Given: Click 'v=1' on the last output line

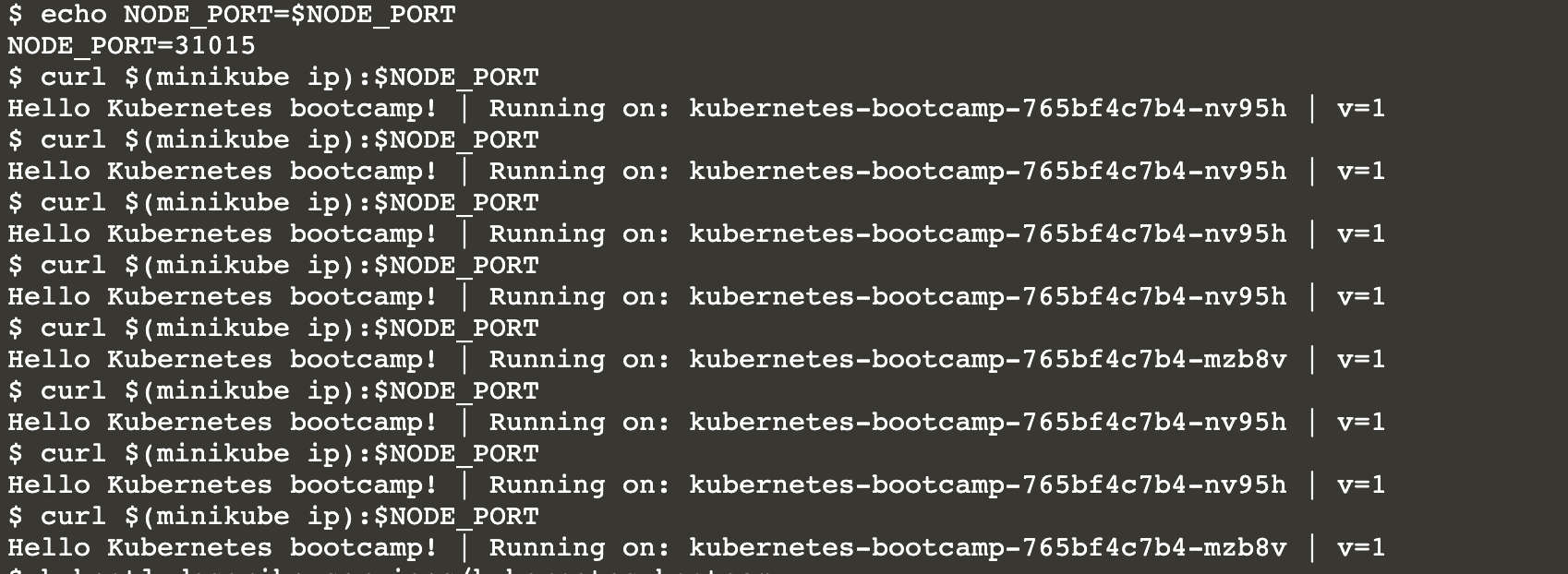Looking at the screenshot, I should click(x=1361, y=547).
